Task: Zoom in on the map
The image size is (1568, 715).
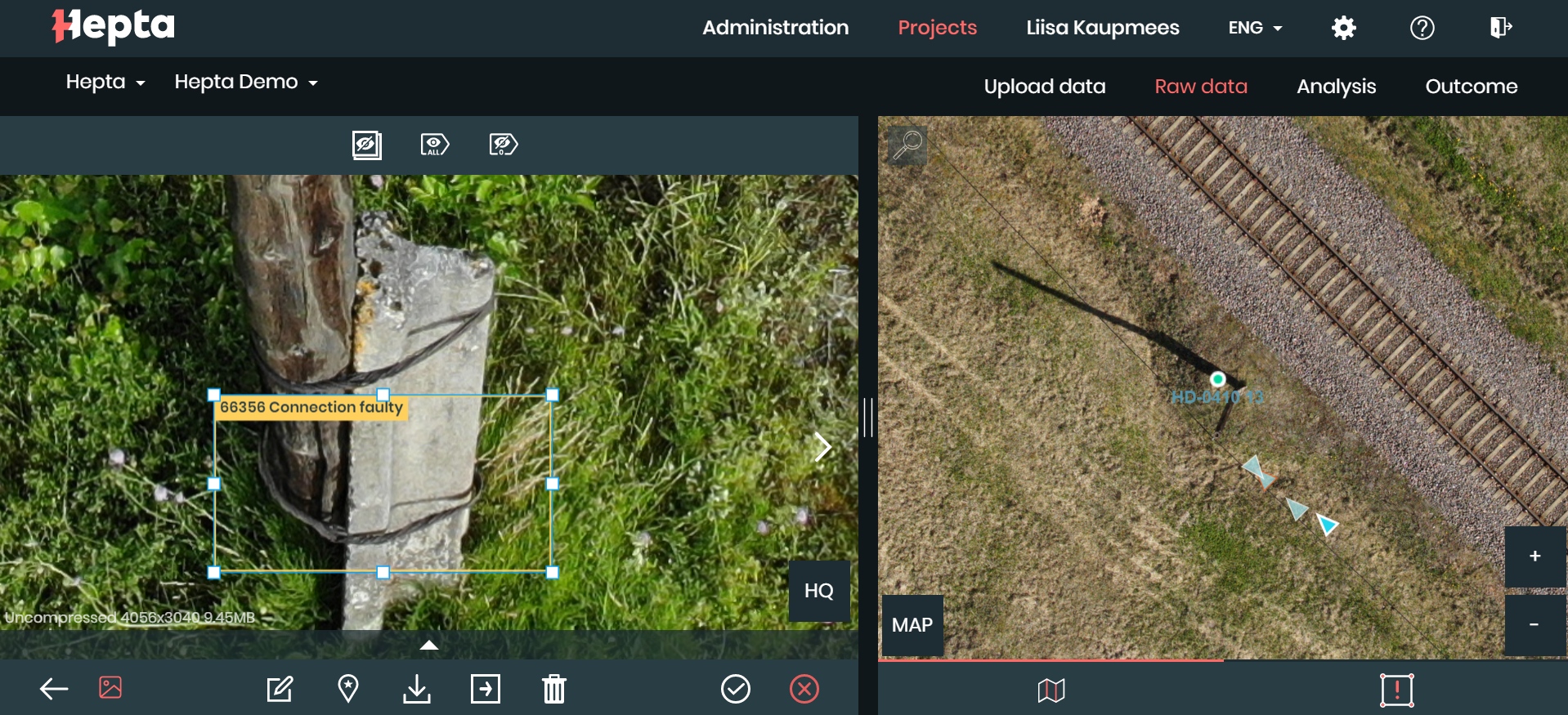Action: 1535,556
